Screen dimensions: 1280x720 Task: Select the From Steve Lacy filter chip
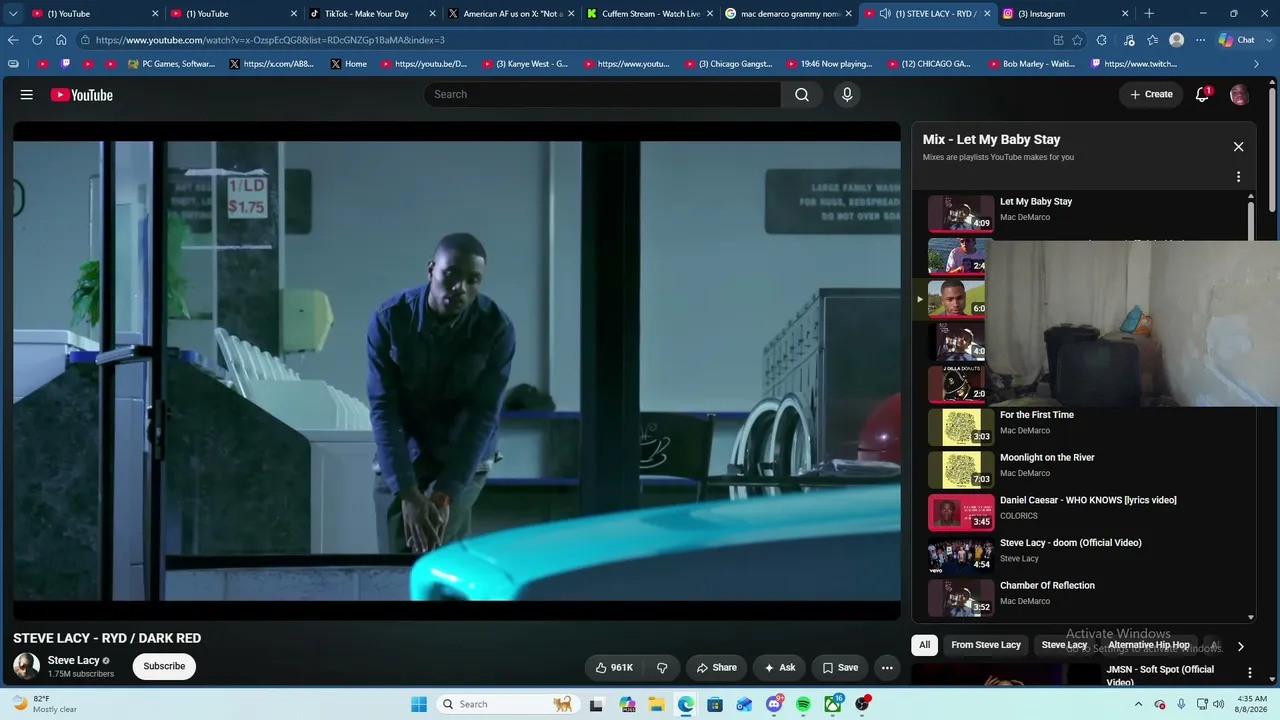coord(986,645)
